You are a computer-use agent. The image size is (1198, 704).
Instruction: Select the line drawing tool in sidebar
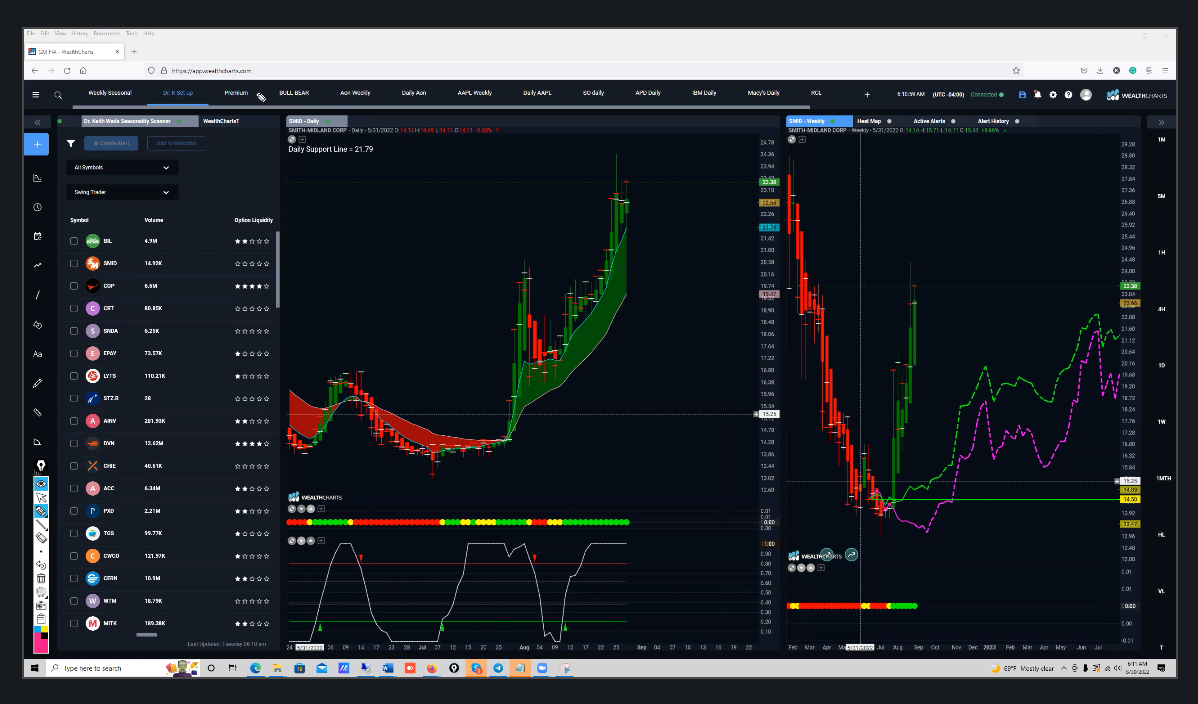point(37,295)
